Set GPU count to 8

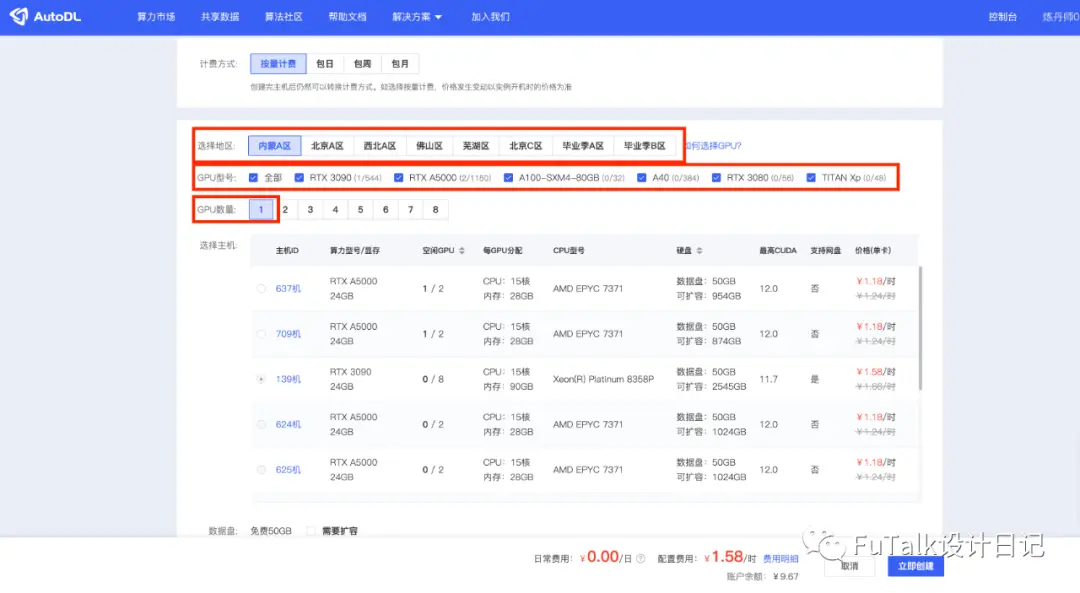435,209
